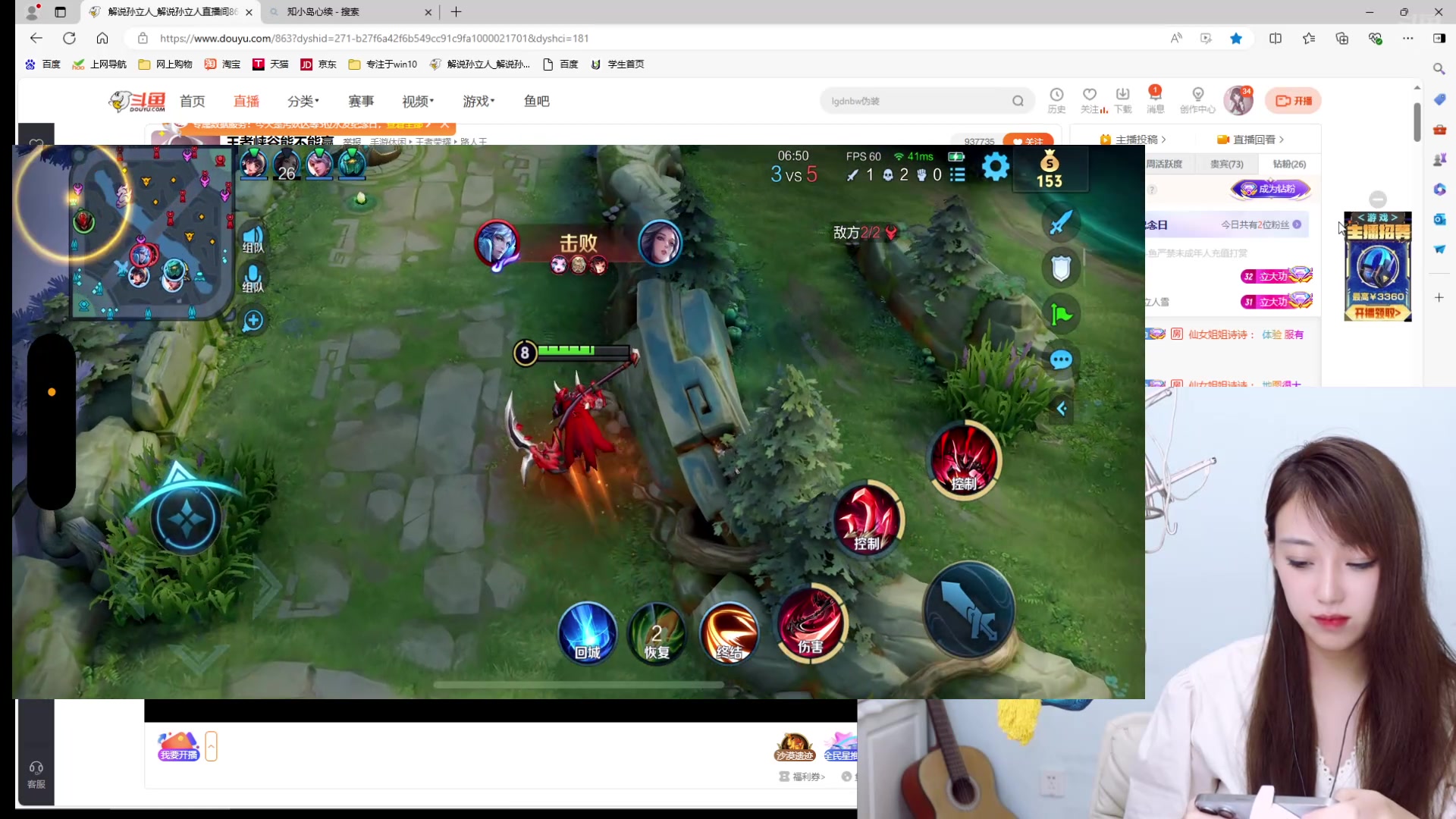Viewport: 1456px width, 819px height.
Task: Open the 客服 customer service icon
Action: pyautogui.click(x=36, y=774)
